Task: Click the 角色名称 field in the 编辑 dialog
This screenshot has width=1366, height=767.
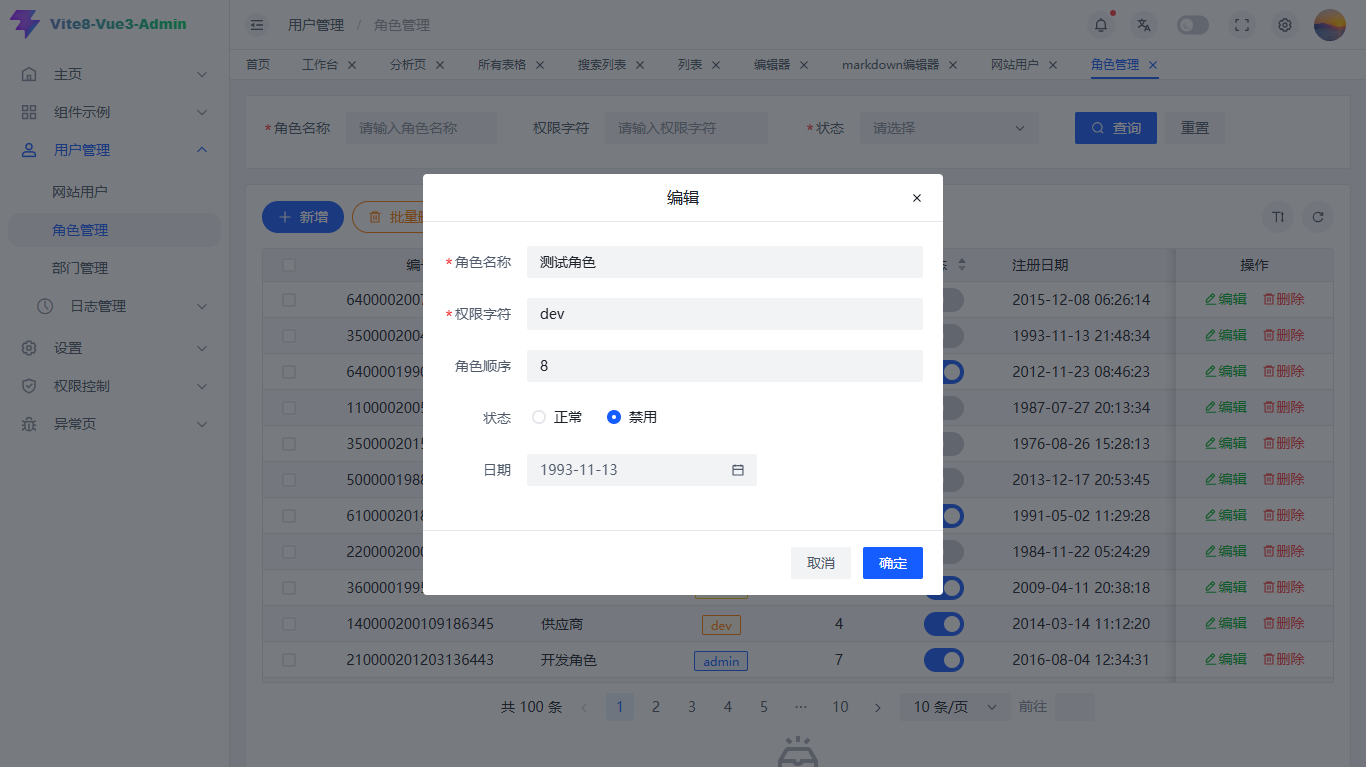Action: click(725, 262)
